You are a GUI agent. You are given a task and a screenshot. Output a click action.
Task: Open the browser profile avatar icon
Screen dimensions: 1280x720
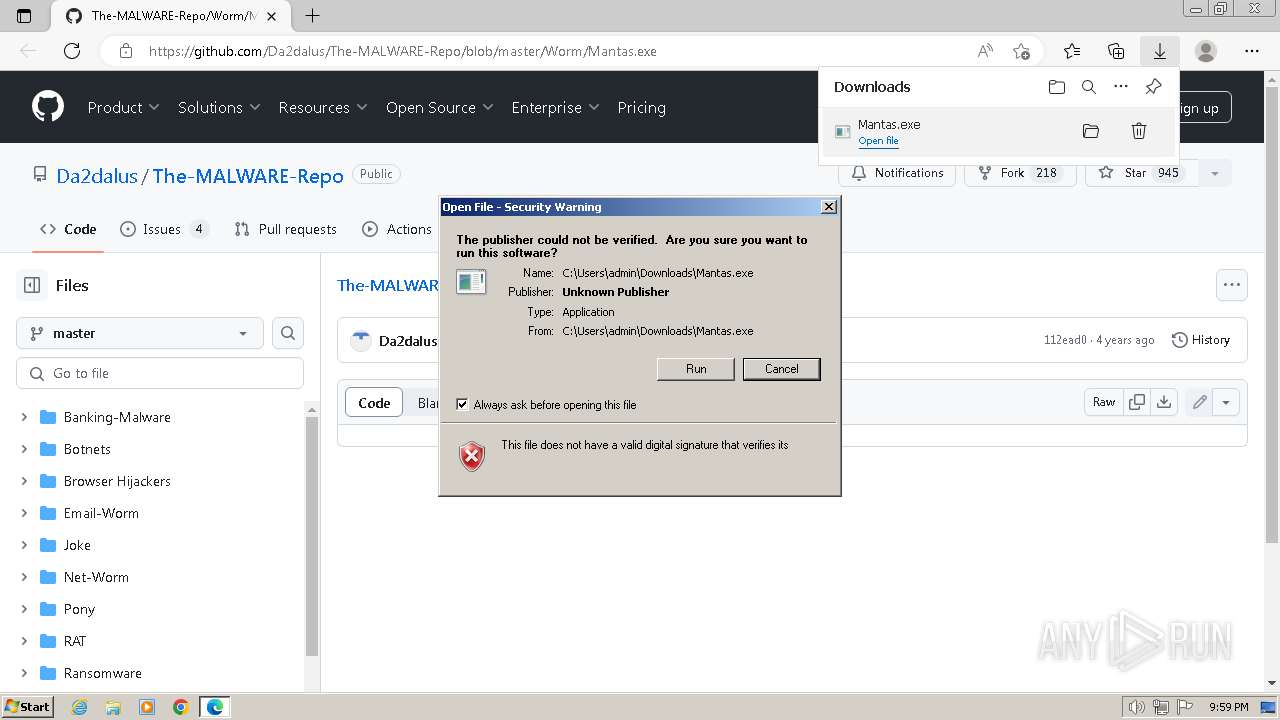(1206, 51)
